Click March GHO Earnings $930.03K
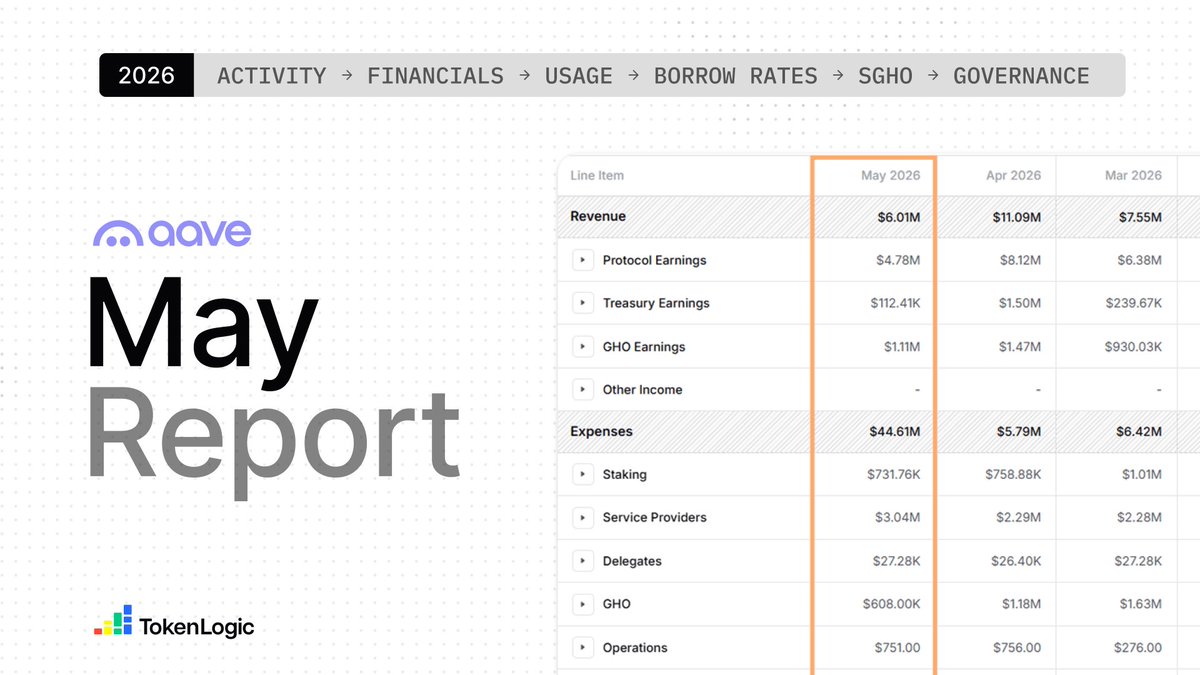This screenshot has height=675, width=1200. pos(1134,347)
